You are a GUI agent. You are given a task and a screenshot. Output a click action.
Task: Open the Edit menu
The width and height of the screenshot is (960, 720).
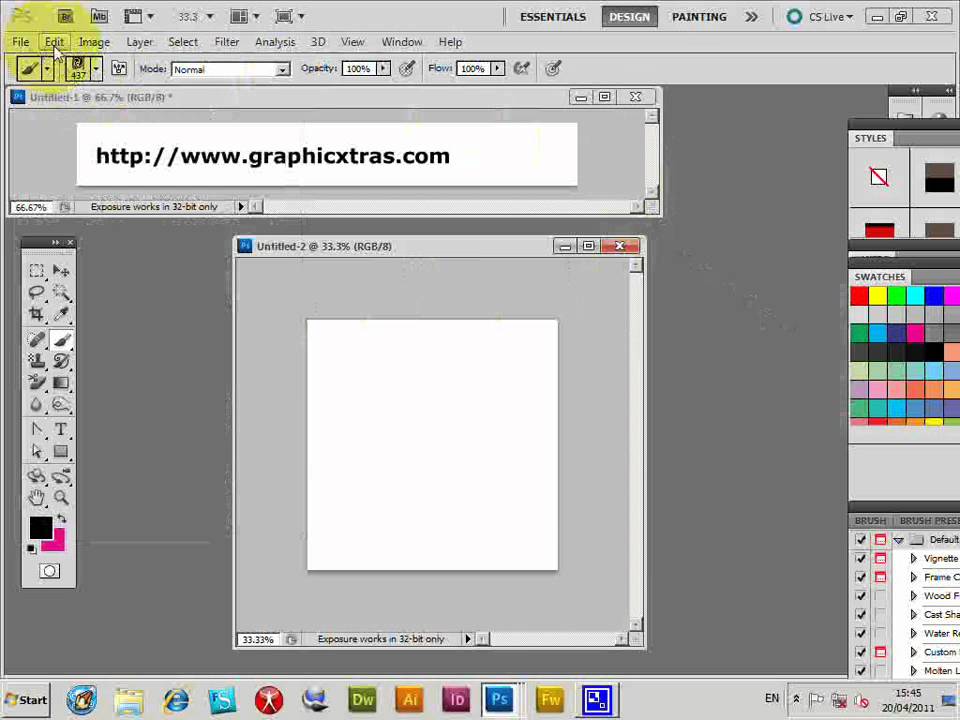54,42
